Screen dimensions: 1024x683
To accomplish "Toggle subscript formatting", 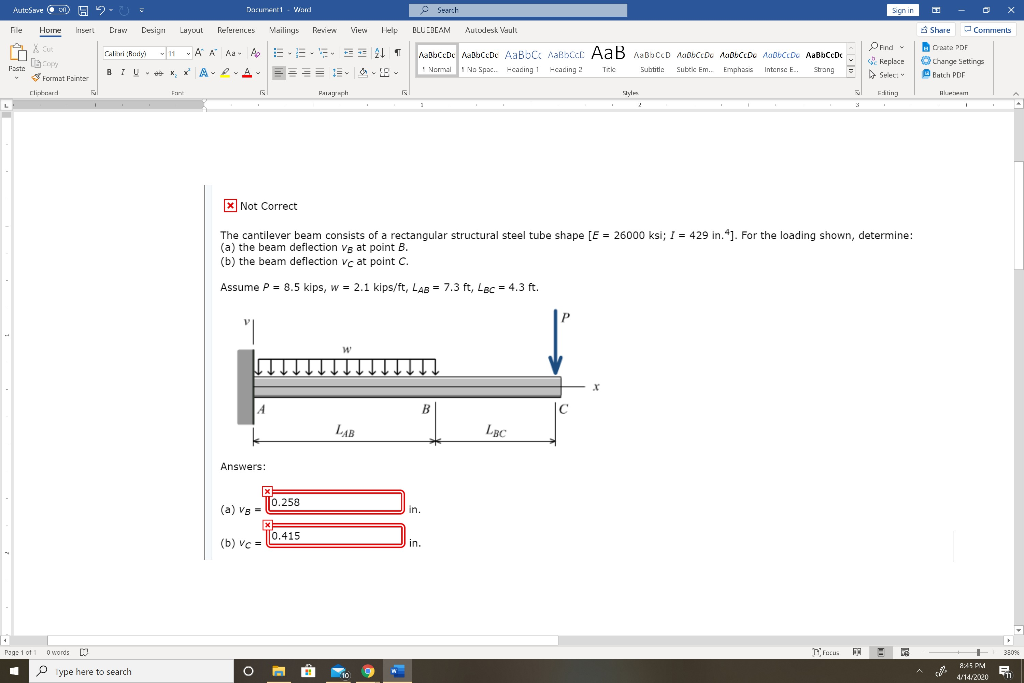I will tap(173, 71).
